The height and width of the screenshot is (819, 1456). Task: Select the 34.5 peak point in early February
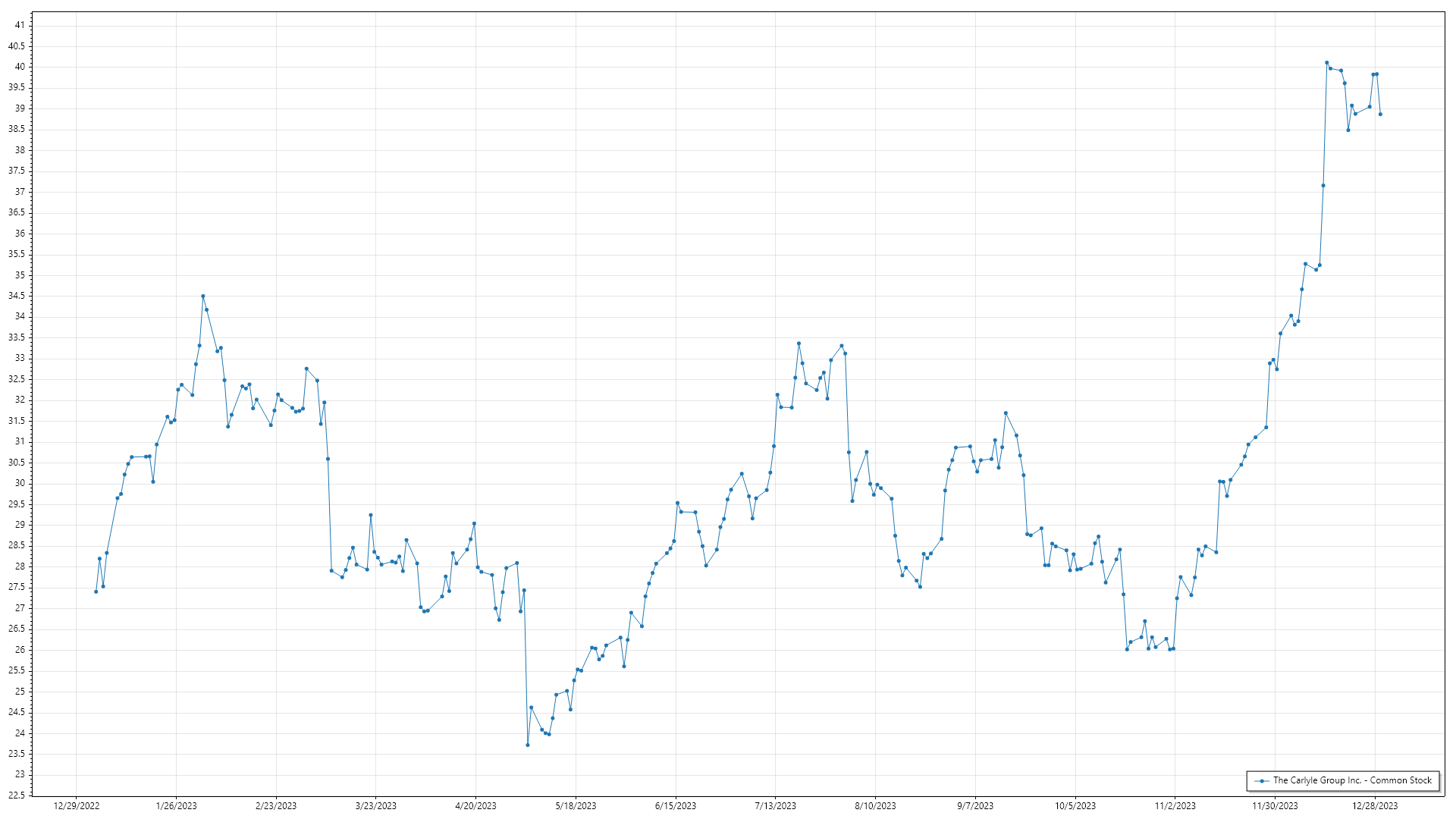coord(202,297)
